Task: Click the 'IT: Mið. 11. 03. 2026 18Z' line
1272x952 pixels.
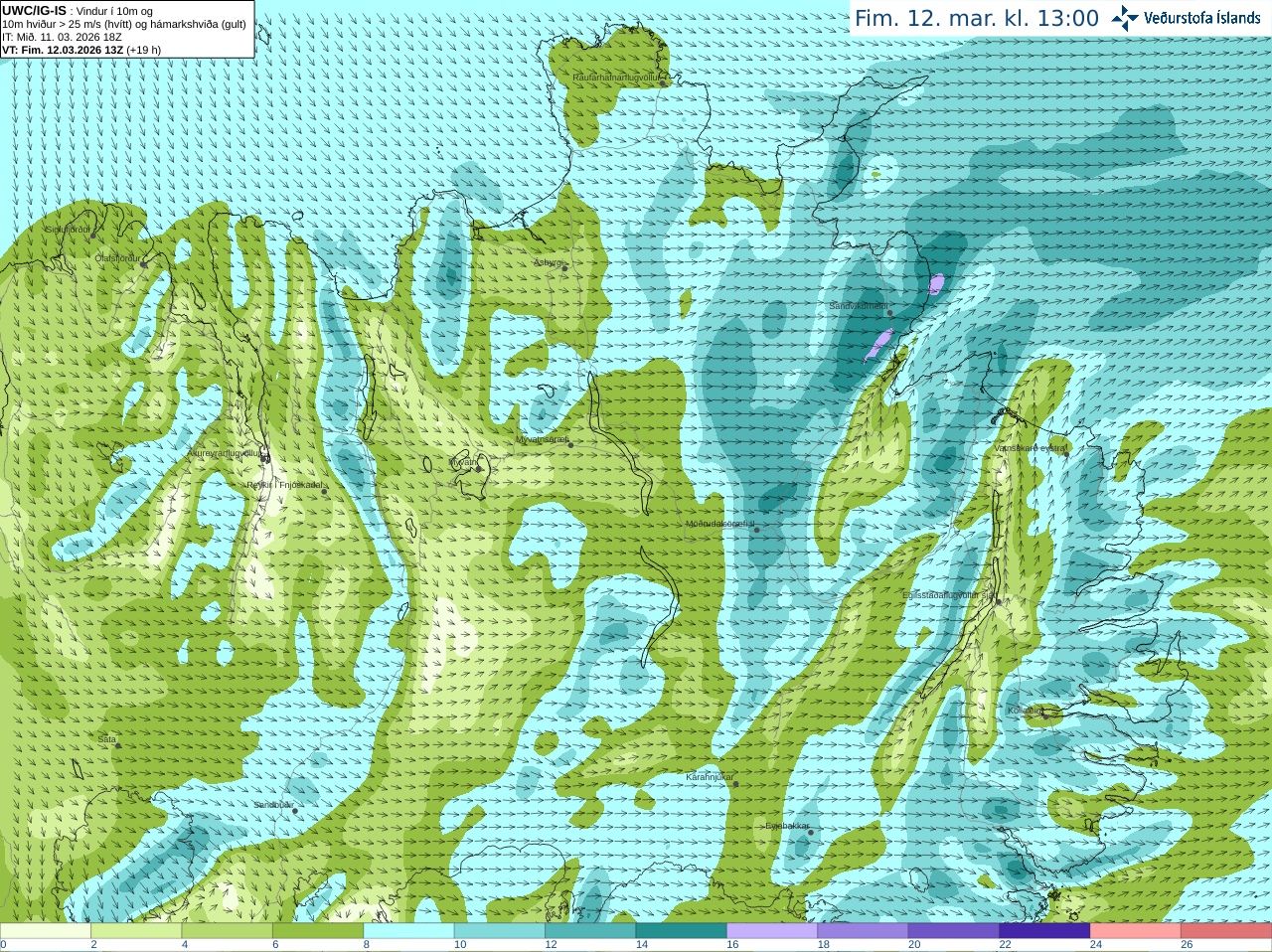Action: [62, 37]
